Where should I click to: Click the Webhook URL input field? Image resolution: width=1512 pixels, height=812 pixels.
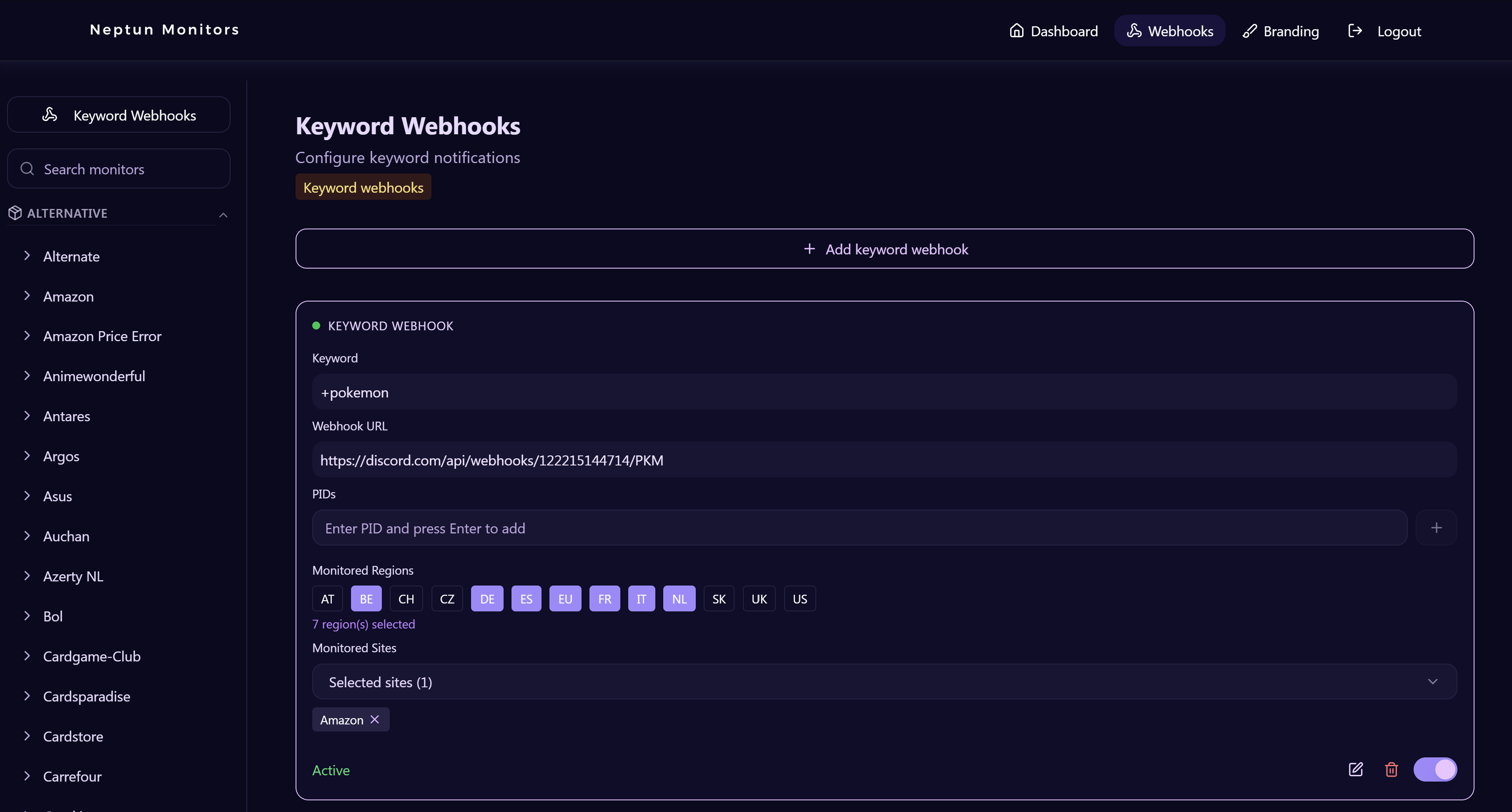coord(884,460)
